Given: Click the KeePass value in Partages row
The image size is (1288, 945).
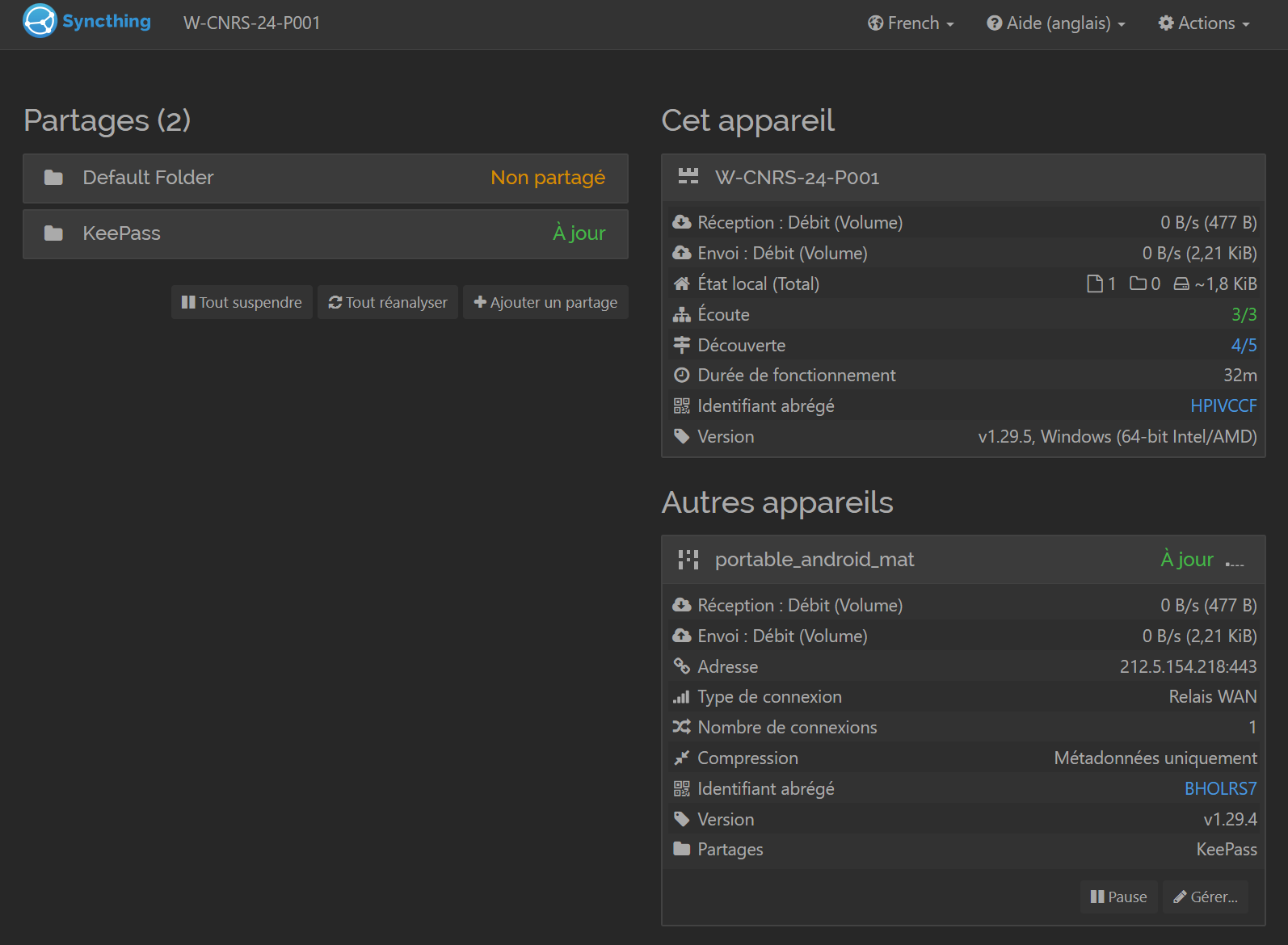Looking at the screenshot, I should (1227, 849).
